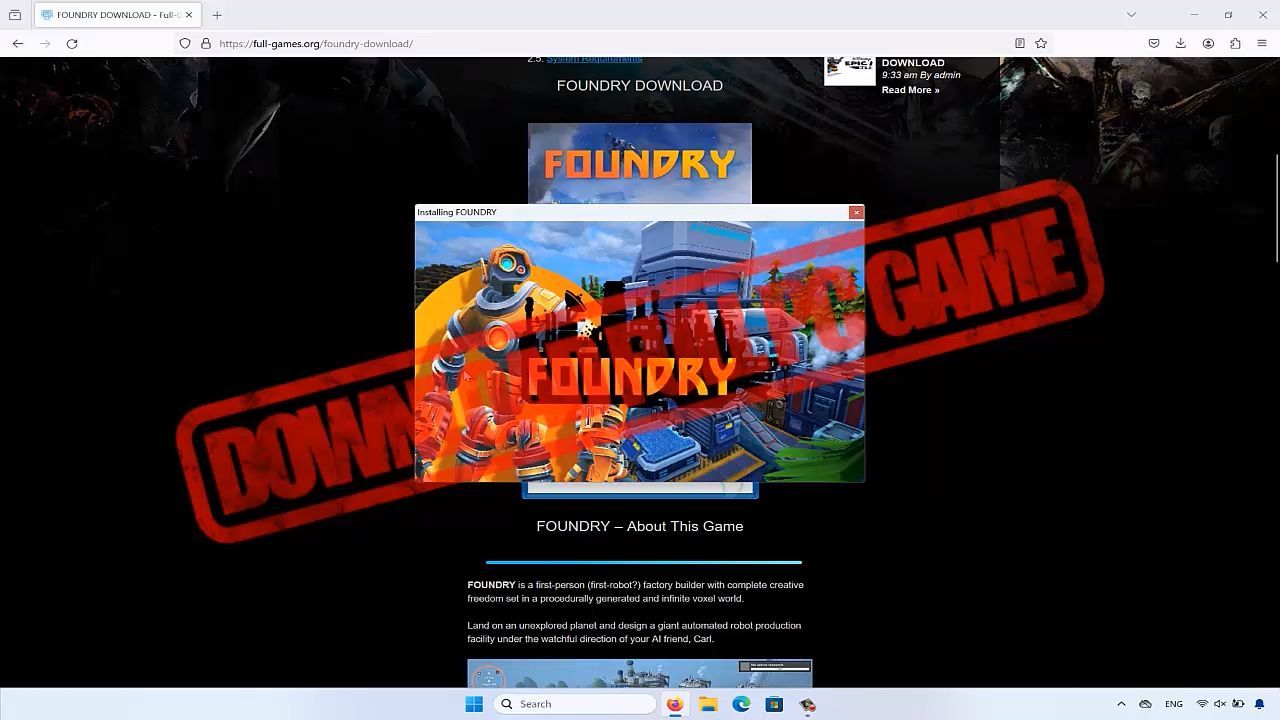Open the Firefox downloads panel
Image resolution: width=1280 pixels, height=720 pixels.
click(x=1180, y=44)
